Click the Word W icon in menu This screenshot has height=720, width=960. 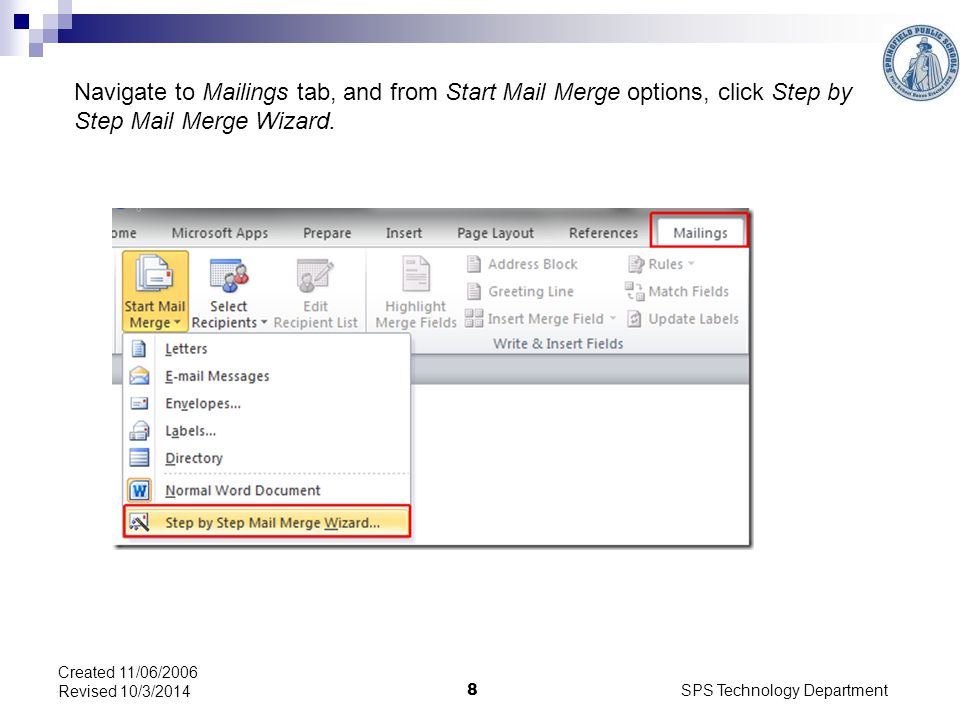coord(140,490)
